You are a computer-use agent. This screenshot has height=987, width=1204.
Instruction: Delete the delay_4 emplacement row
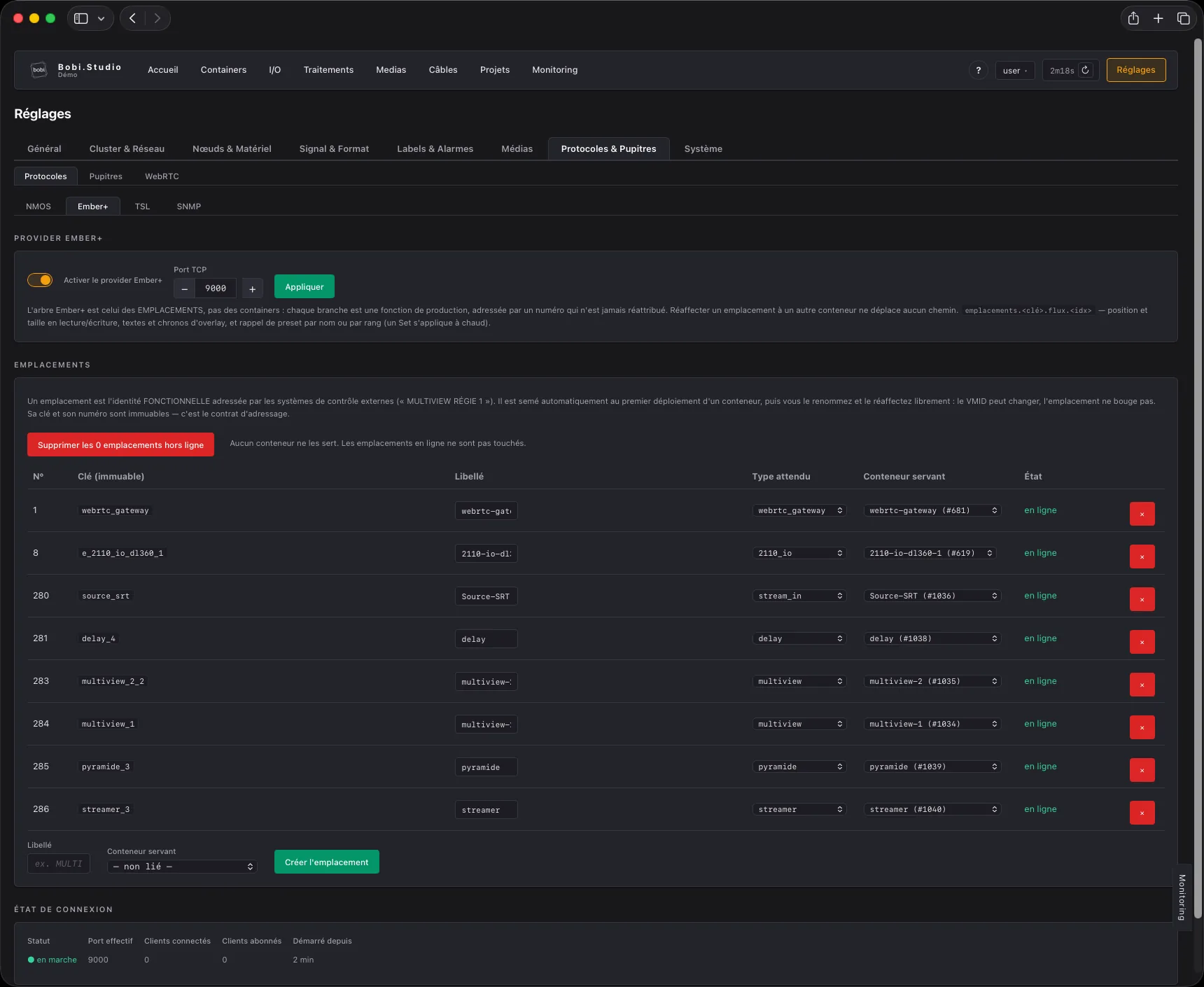(1142, 642)
